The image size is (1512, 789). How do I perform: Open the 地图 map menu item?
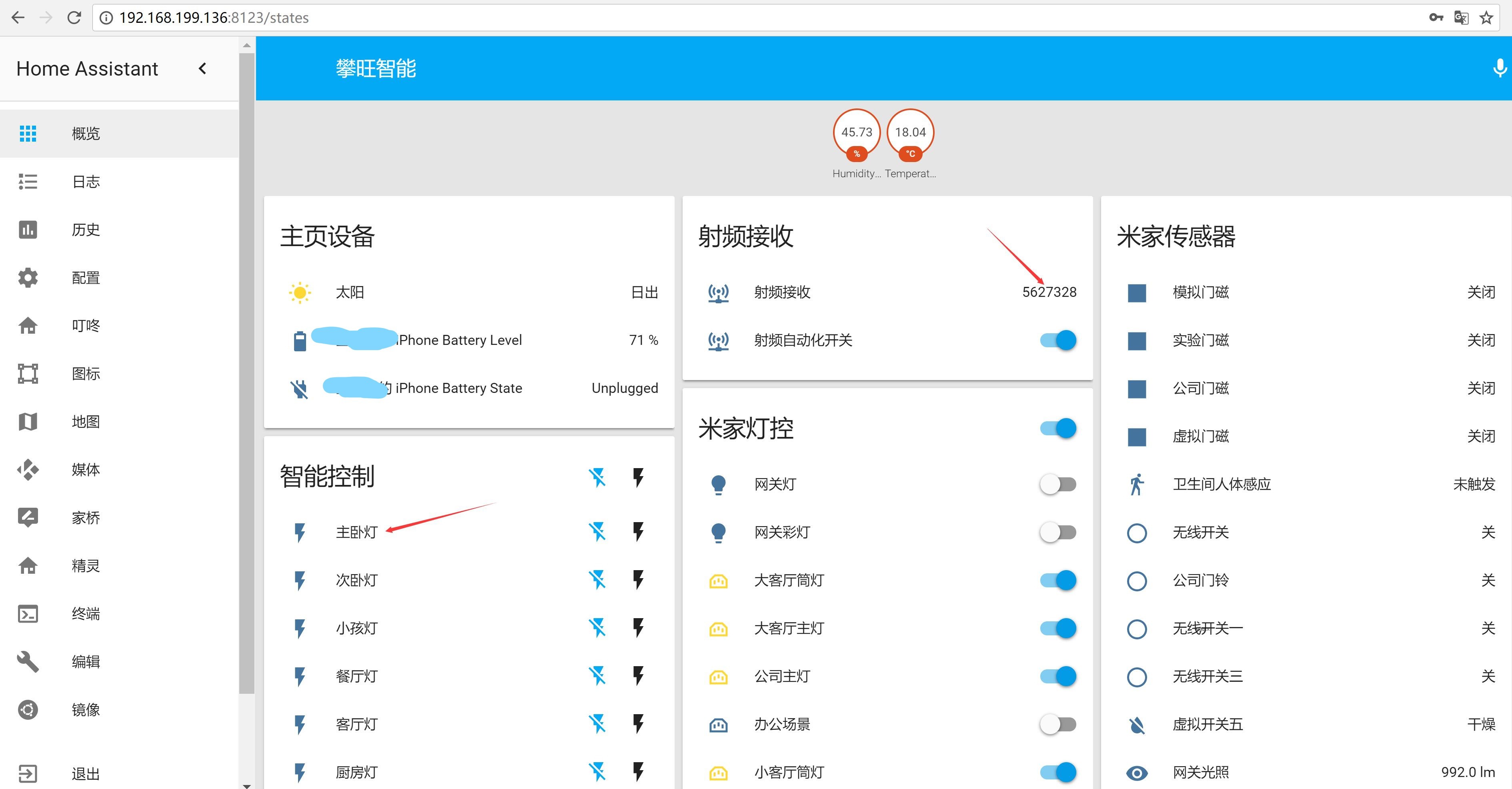[x=119, y=421]
